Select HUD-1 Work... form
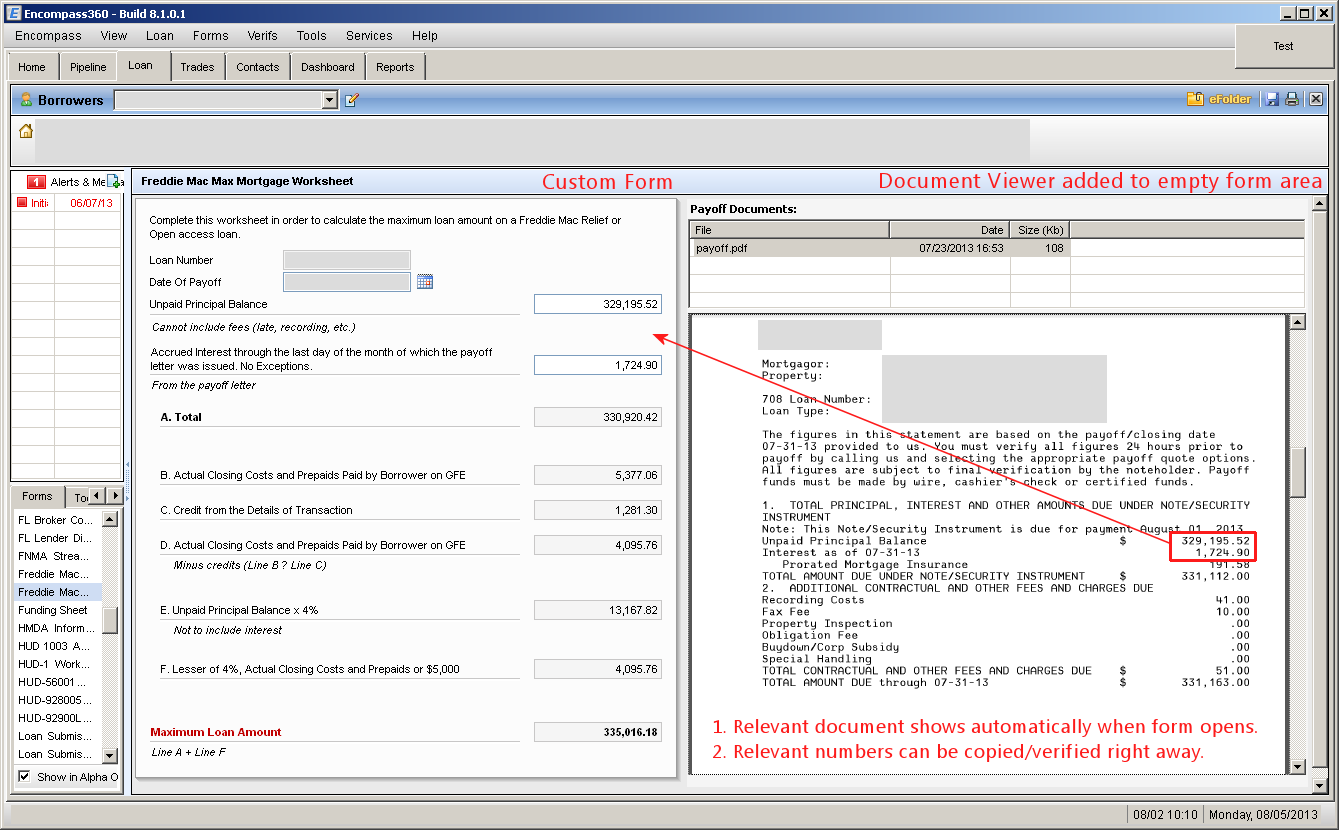 (x=57, y=664)
